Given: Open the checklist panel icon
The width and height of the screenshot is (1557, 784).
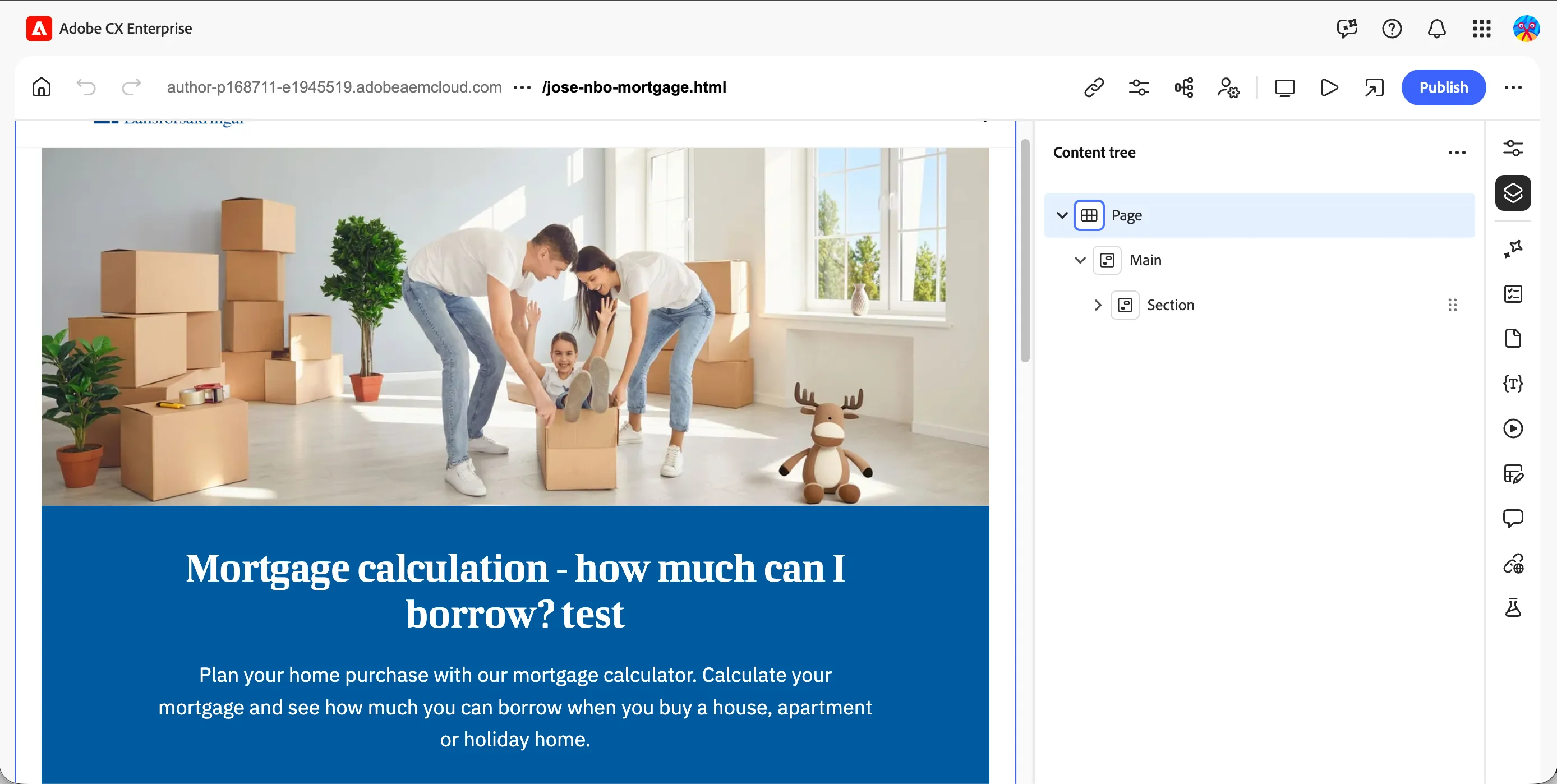Looking at the screenshot, I should tap(1513, 294).
